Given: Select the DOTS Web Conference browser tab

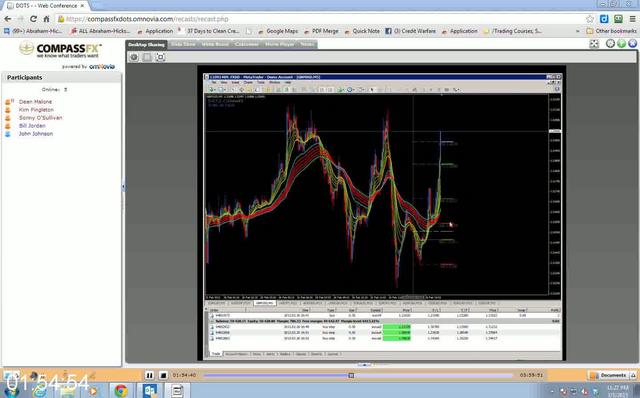Looking at the screenshot, I should (46, 6).
